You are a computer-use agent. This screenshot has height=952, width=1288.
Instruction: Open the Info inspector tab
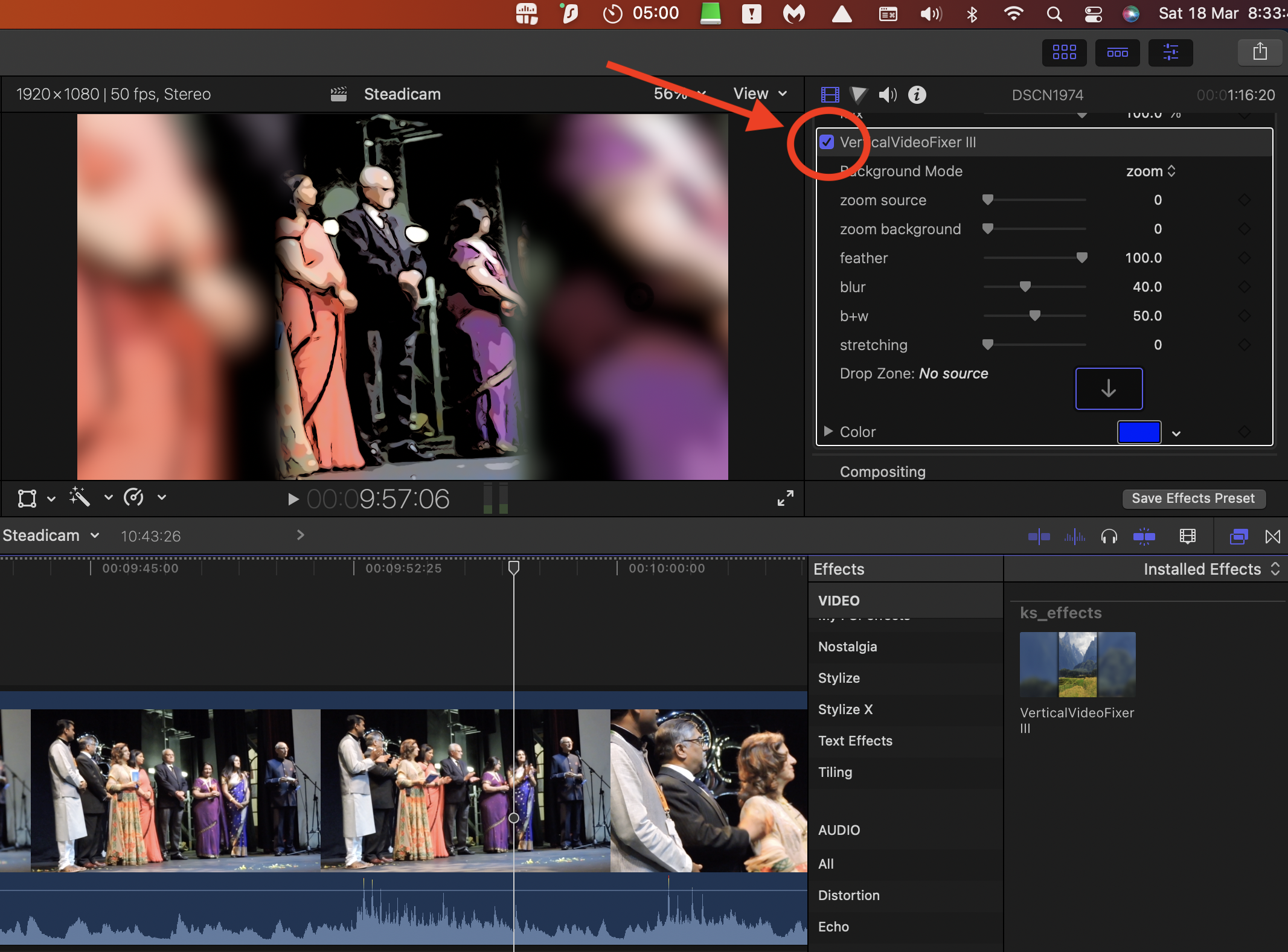(917, 95)
